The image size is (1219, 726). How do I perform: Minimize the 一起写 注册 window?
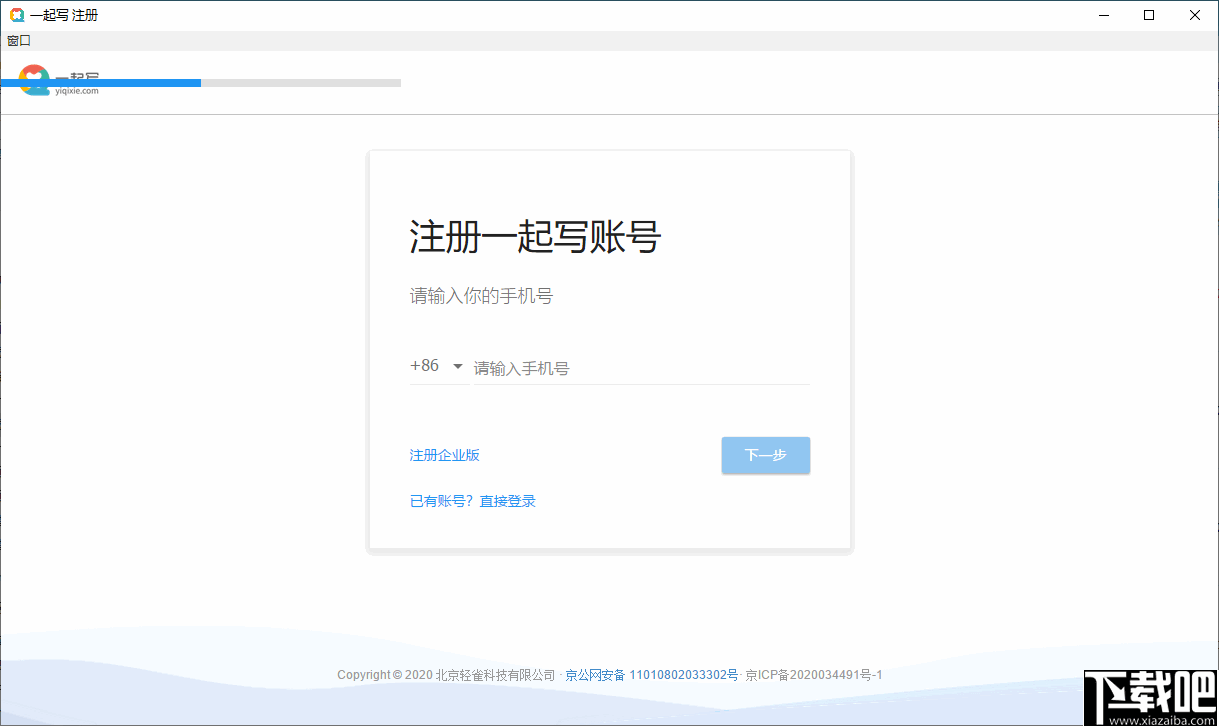point(1104,15)
